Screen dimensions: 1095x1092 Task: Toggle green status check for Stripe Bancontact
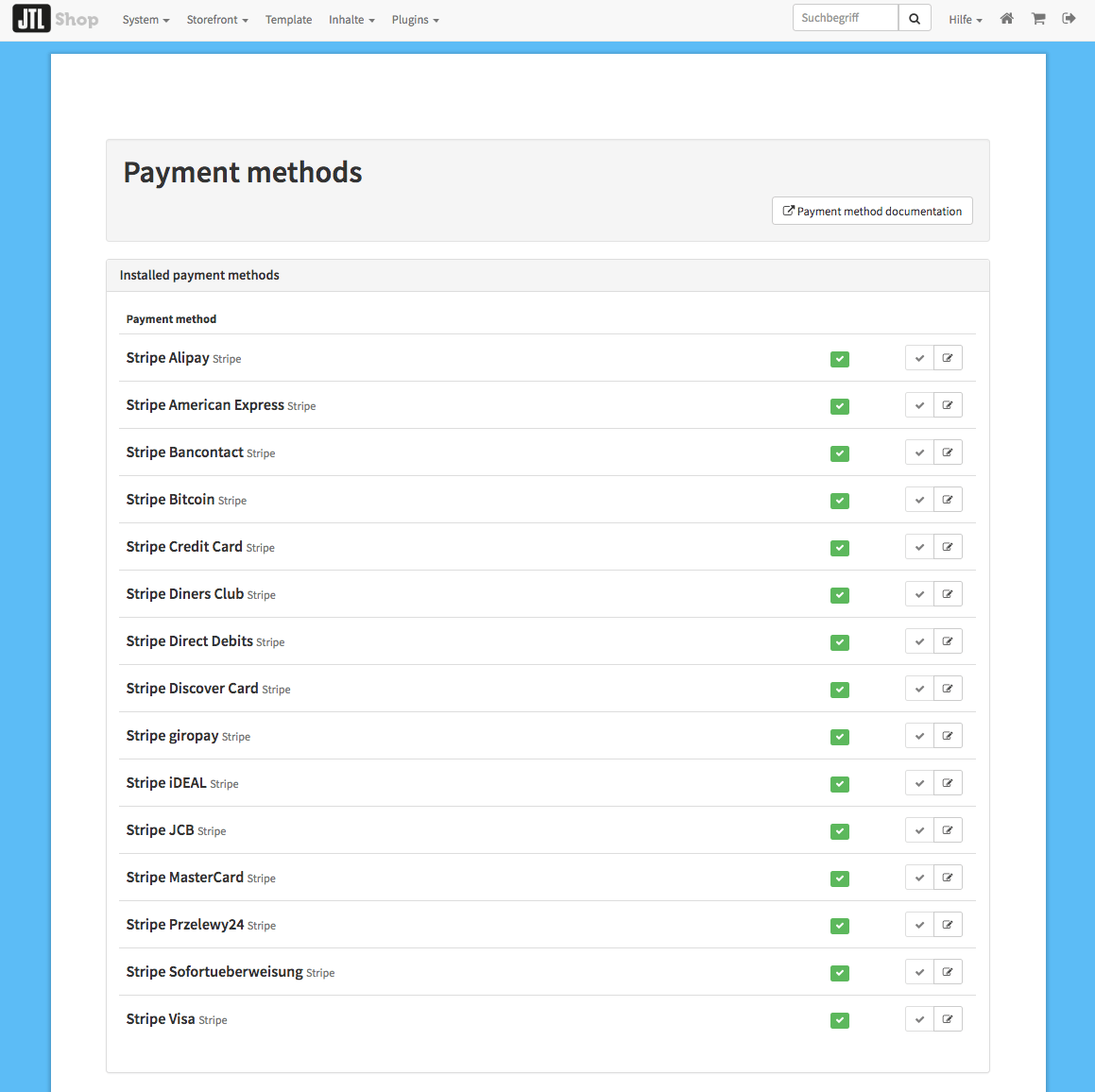click(839, 453)
